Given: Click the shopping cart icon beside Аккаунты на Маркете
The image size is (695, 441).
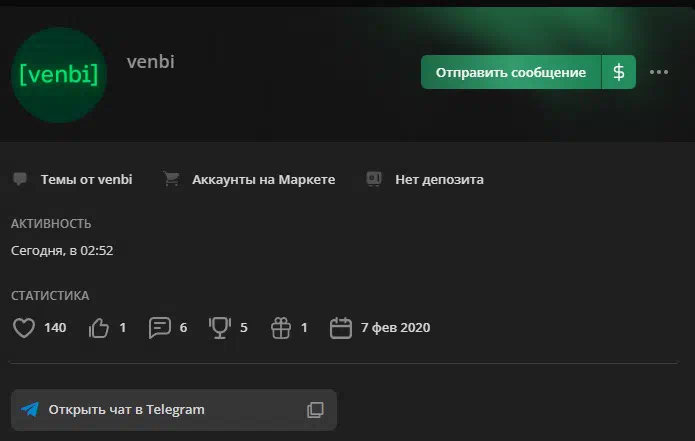Looking at the screenshot, I should coord(171,179).
